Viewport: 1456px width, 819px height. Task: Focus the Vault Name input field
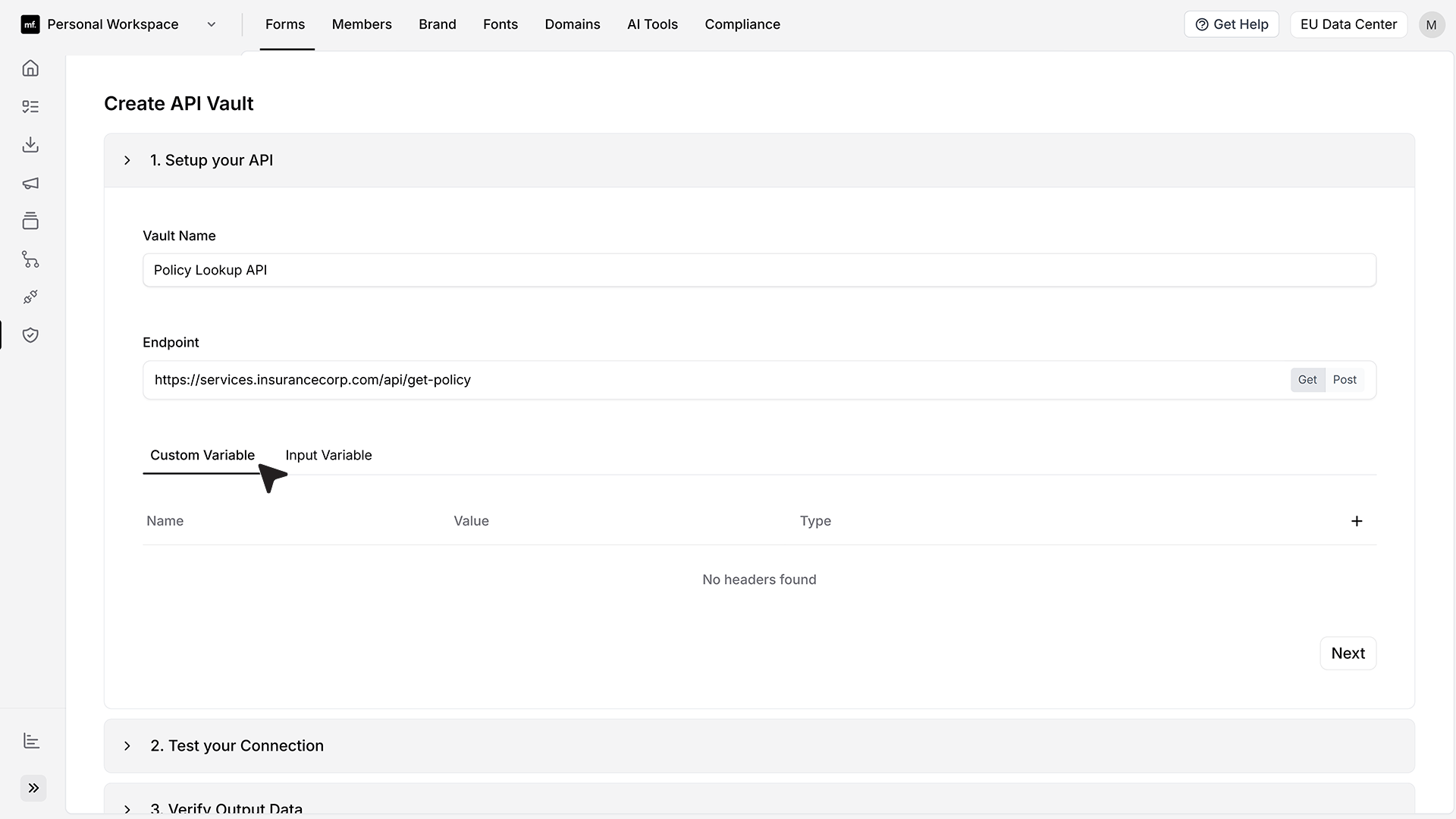[x=759, y=270]
